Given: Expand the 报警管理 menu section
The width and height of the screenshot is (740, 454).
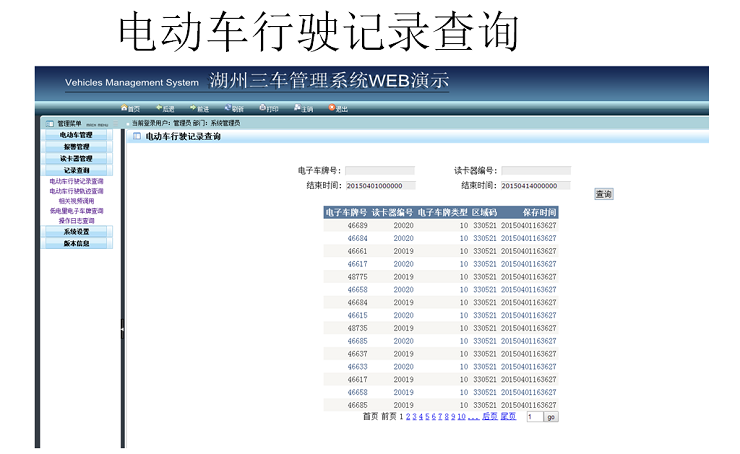Looking at the screenshot, I should click(x=76, y=147).
